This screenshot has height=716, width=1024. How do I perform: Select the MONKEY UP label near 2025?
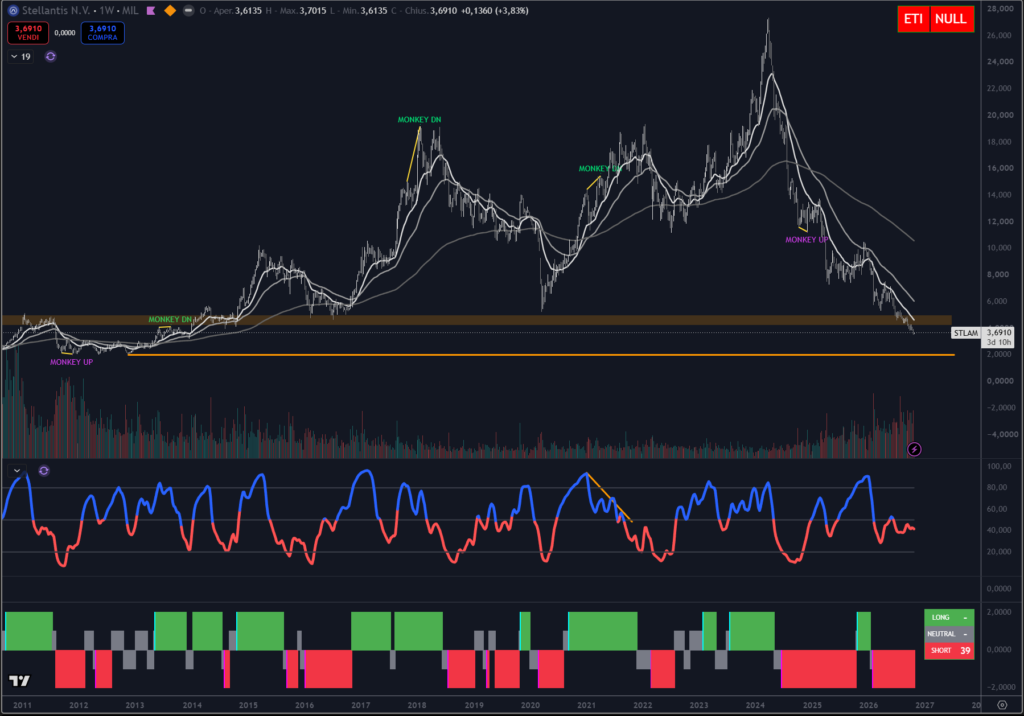click(x=807, y=240)
